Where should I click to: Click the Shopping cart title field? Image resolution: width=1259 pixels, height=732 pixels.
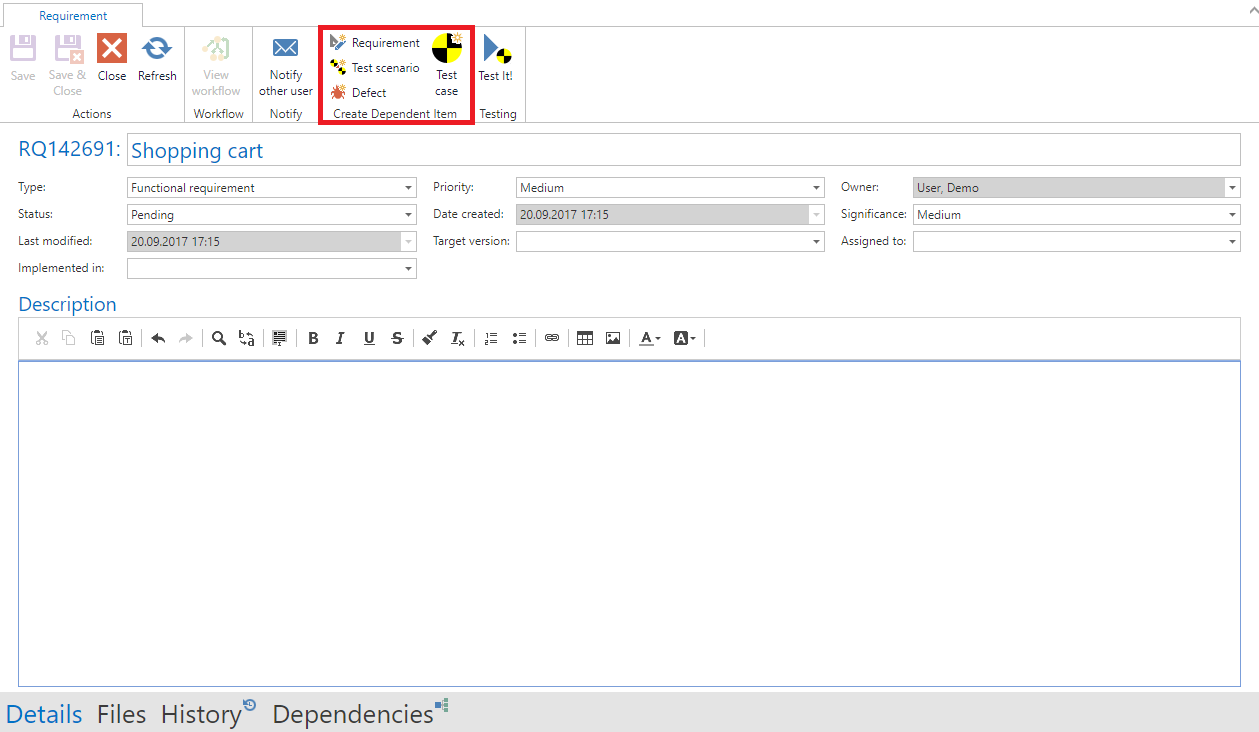point(683,150)
